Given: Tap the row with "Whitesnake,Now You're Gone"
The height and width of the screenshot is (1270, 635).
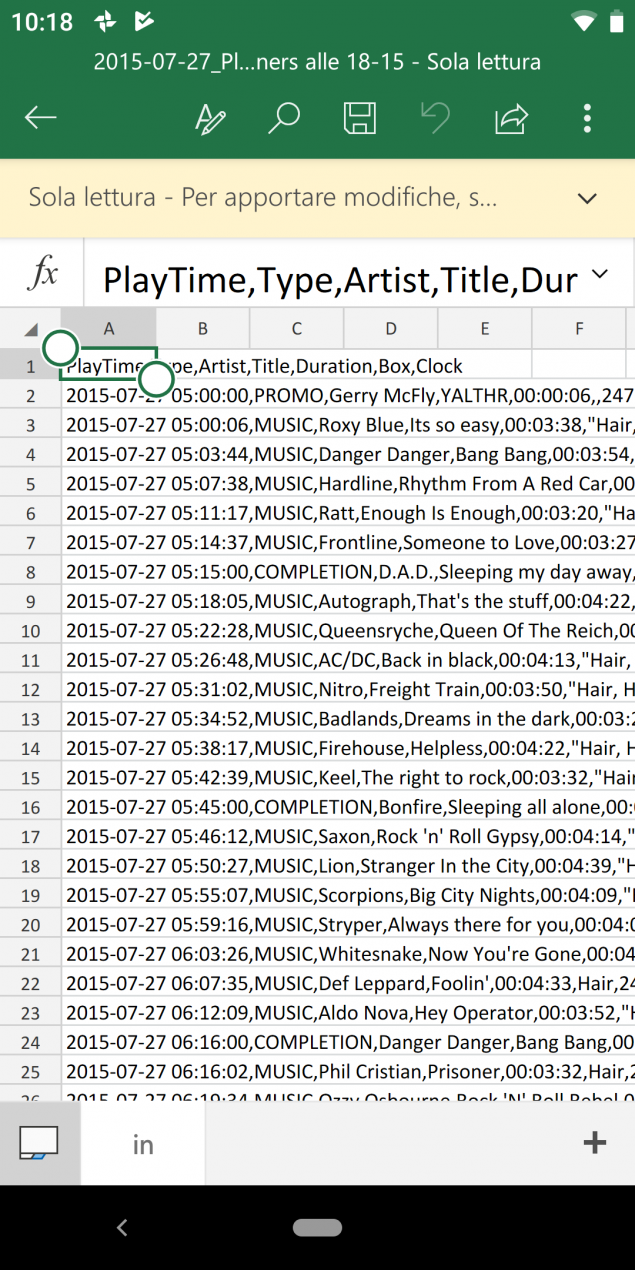Looking at the screenshot, I should pos(348,954).
